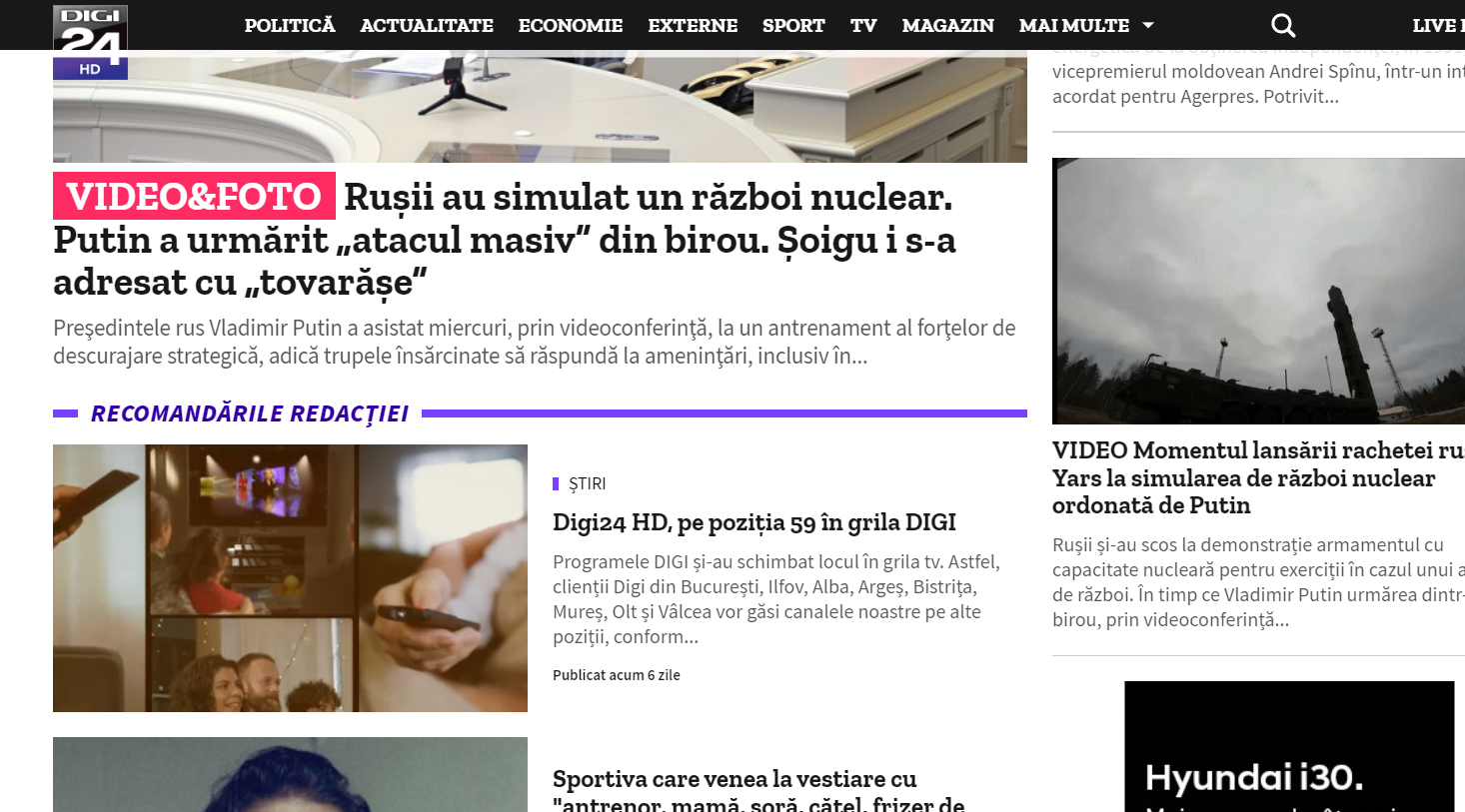Screen dimensions: 1465x812
Task: Expand the MAI MULTE dropdown arrow
Action: [1148, 25]
